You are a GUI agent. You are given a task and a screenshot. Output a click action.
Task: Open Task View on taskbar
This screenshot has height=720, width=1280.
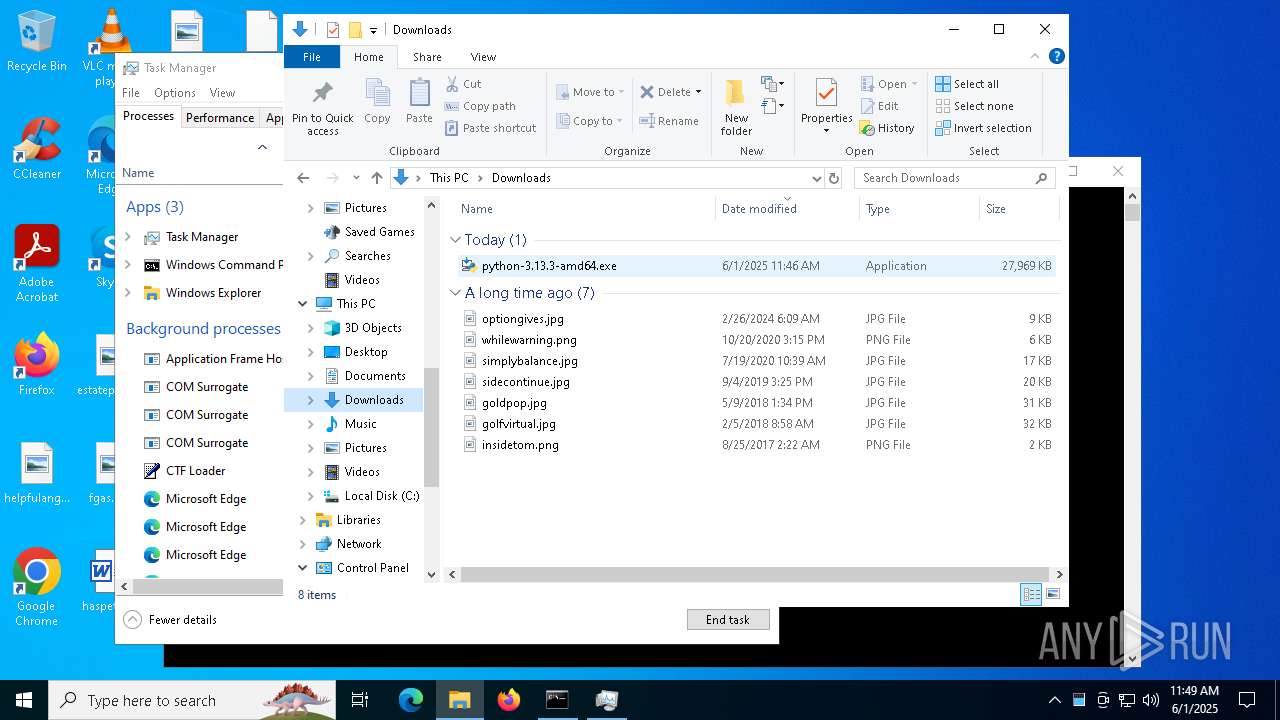pos(361,700)
